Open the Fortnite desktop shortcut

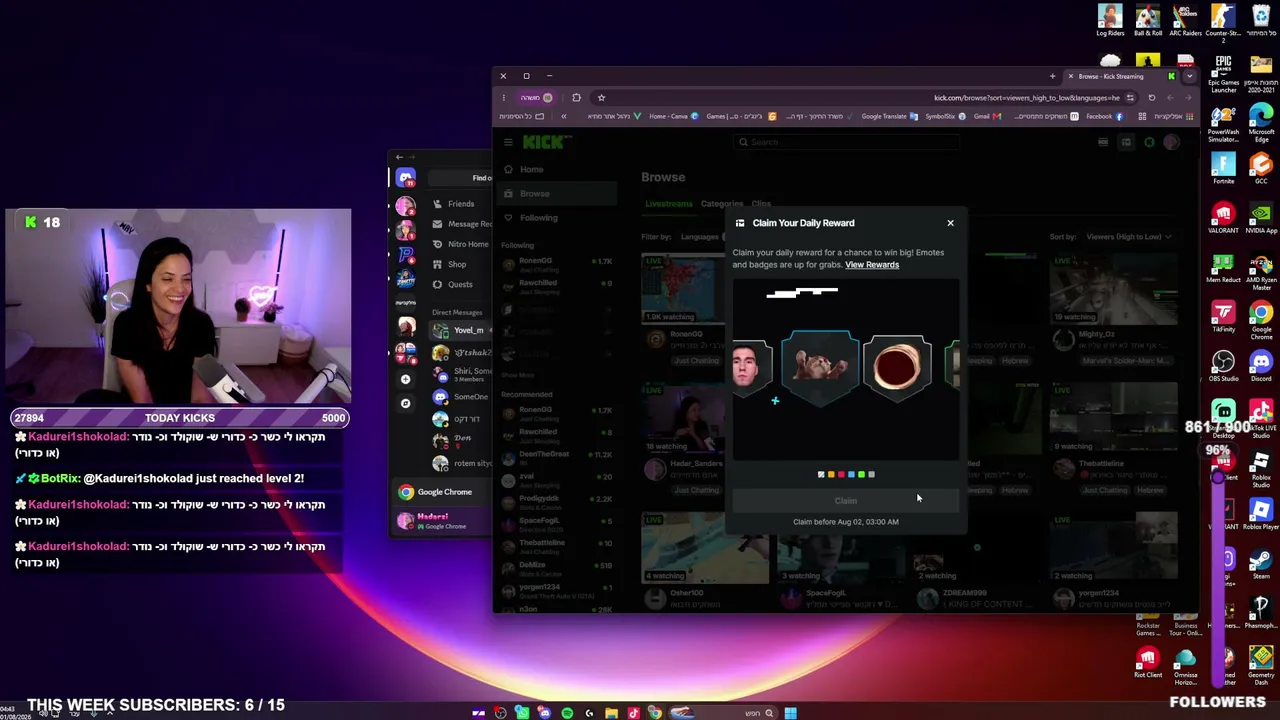point(1223,167)
